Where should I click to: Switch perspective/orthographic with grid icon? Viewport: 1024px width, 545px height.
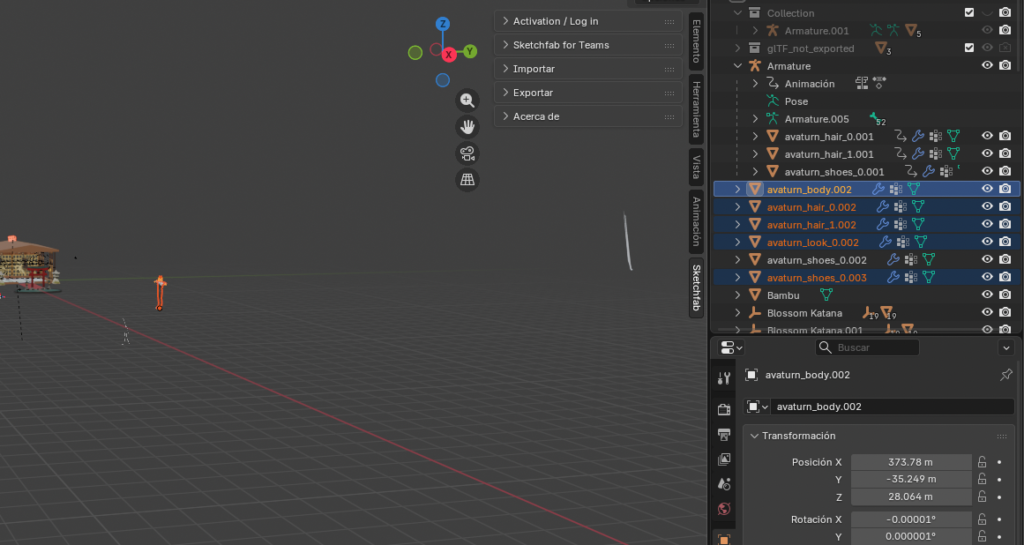coord(467,180)
